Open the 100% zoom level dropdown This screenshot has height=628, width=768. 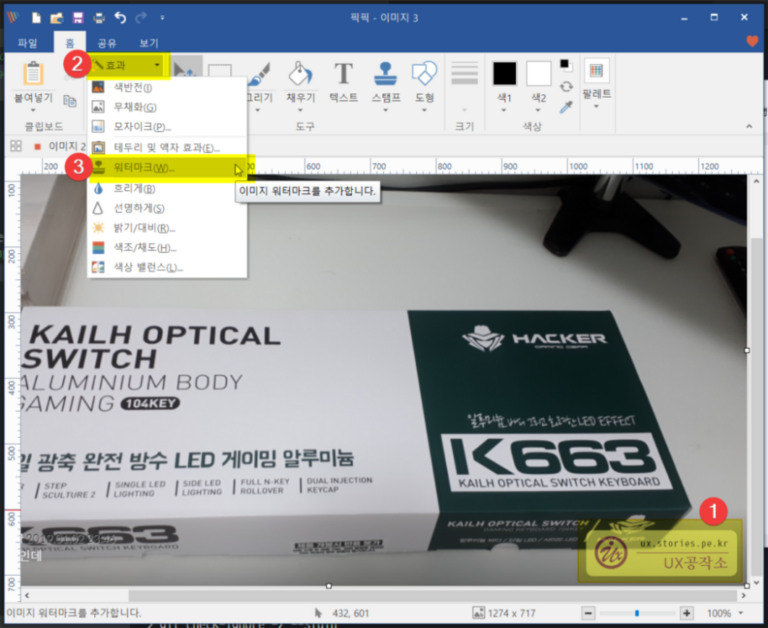(x=741, y=613)
